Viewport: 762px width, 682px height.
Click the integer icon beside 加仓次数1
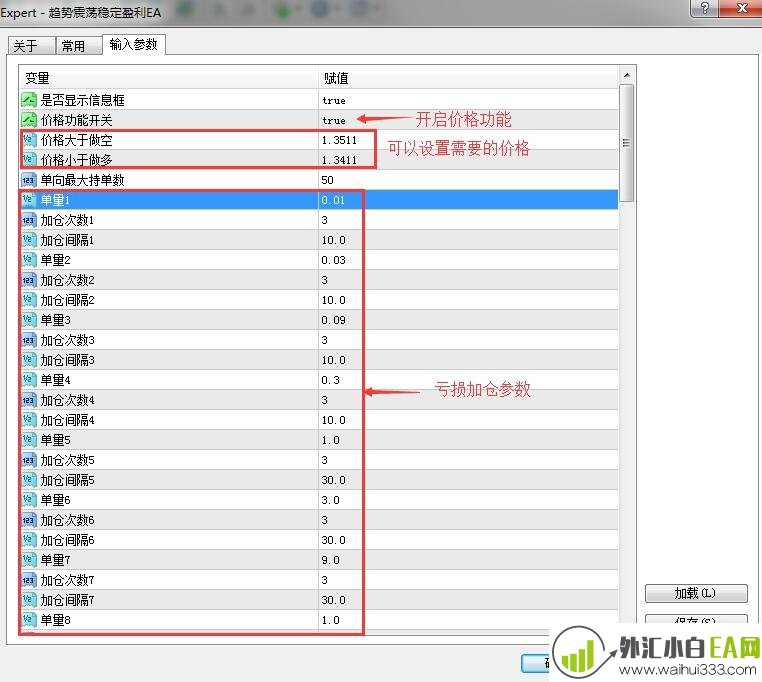[x=29, y=220]
